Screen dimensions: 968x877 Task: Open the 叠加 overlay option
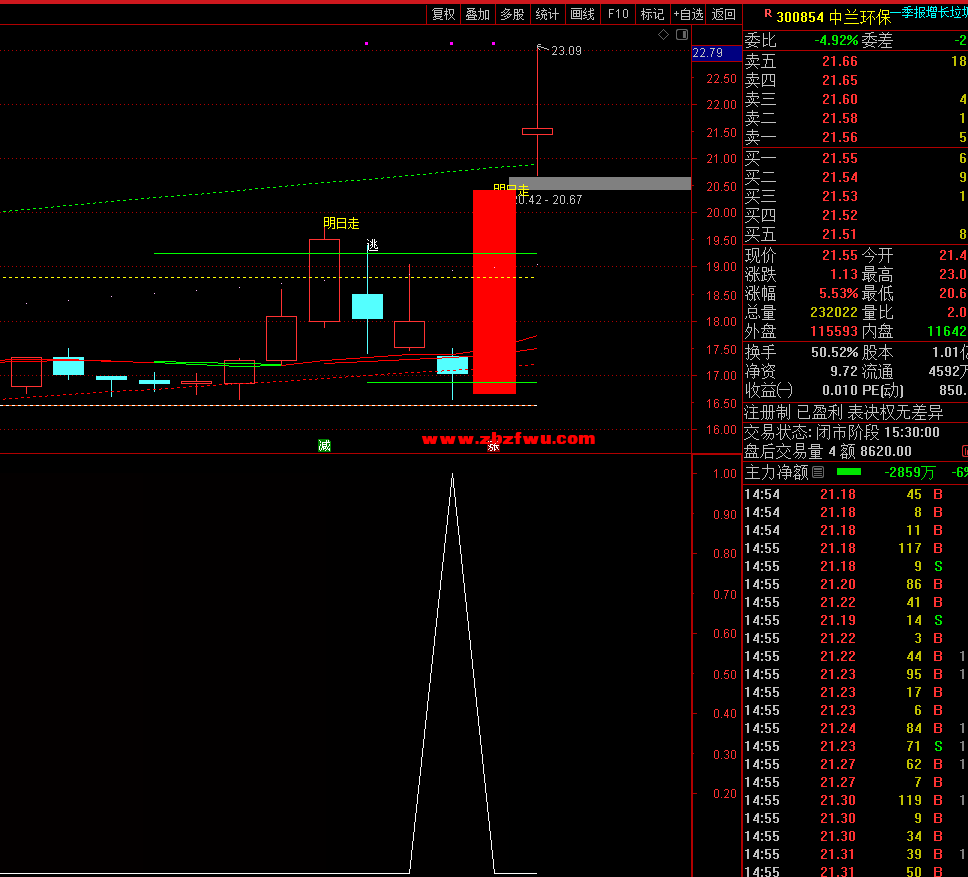(x=477, y=14)
